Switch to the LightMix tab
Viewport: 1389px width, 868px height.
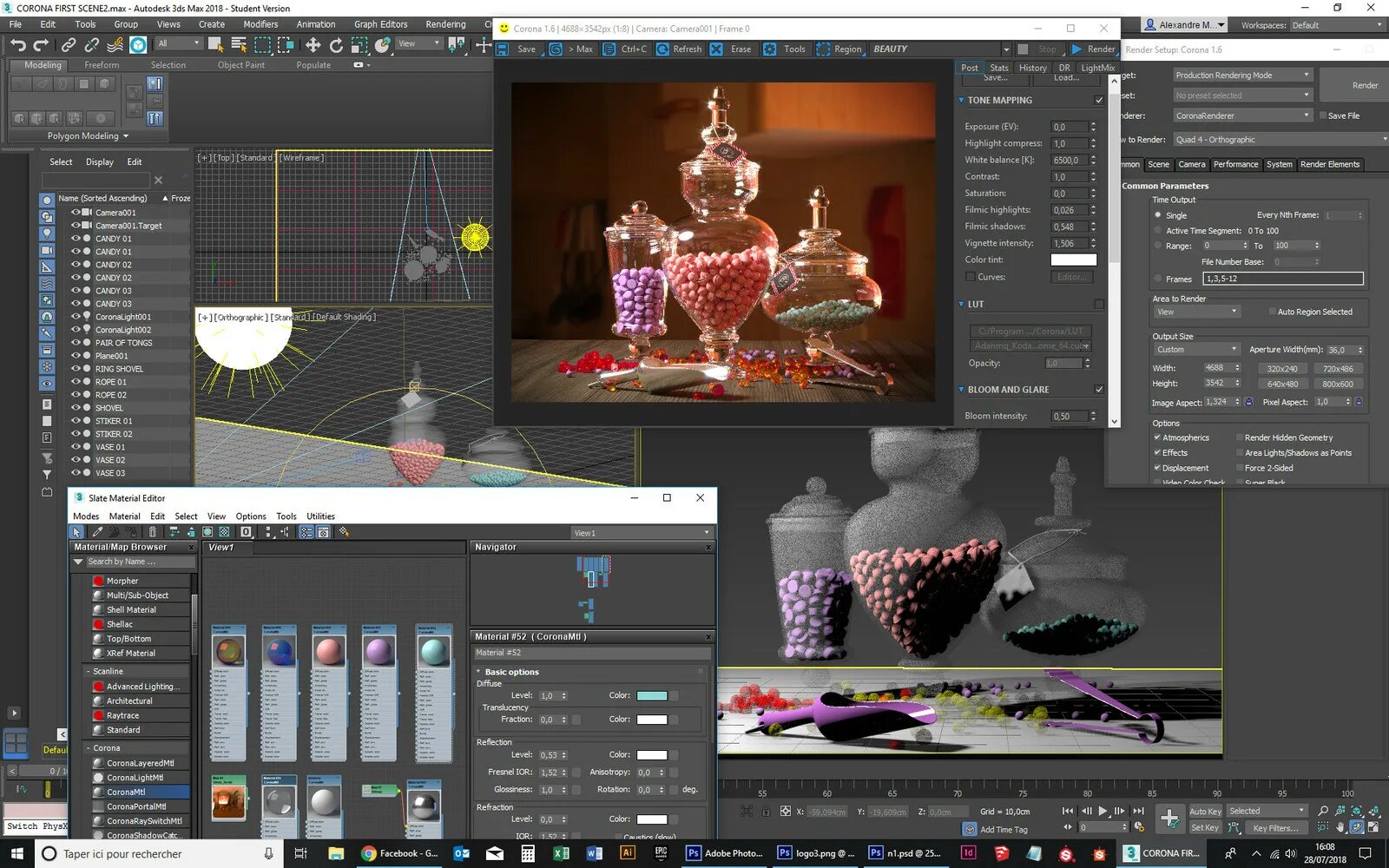click(1097, 68)
